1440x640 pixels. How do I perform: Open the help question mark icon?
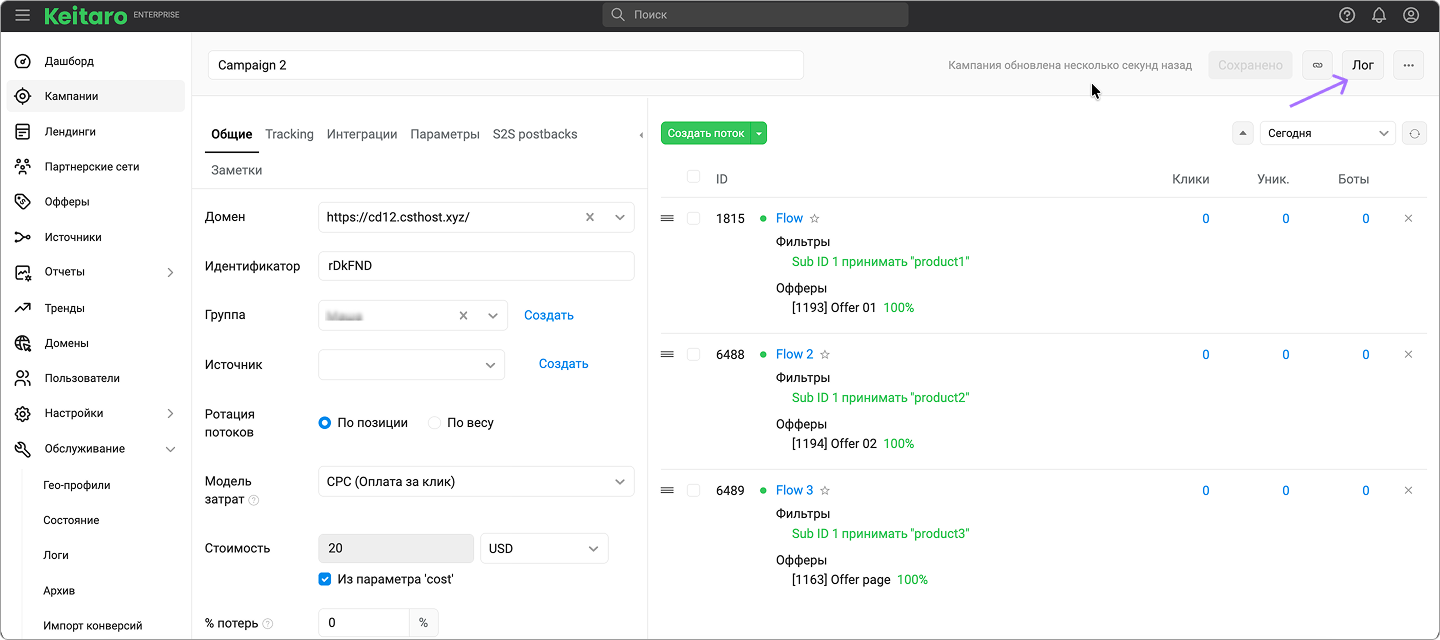(1347, 15)
